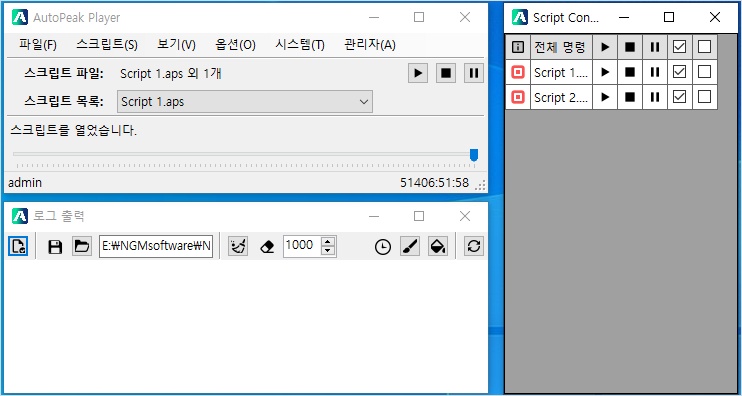Pause all scripts in the 전체 명령 row
This screenshot has width=742, height=396.
click(655, 47)
